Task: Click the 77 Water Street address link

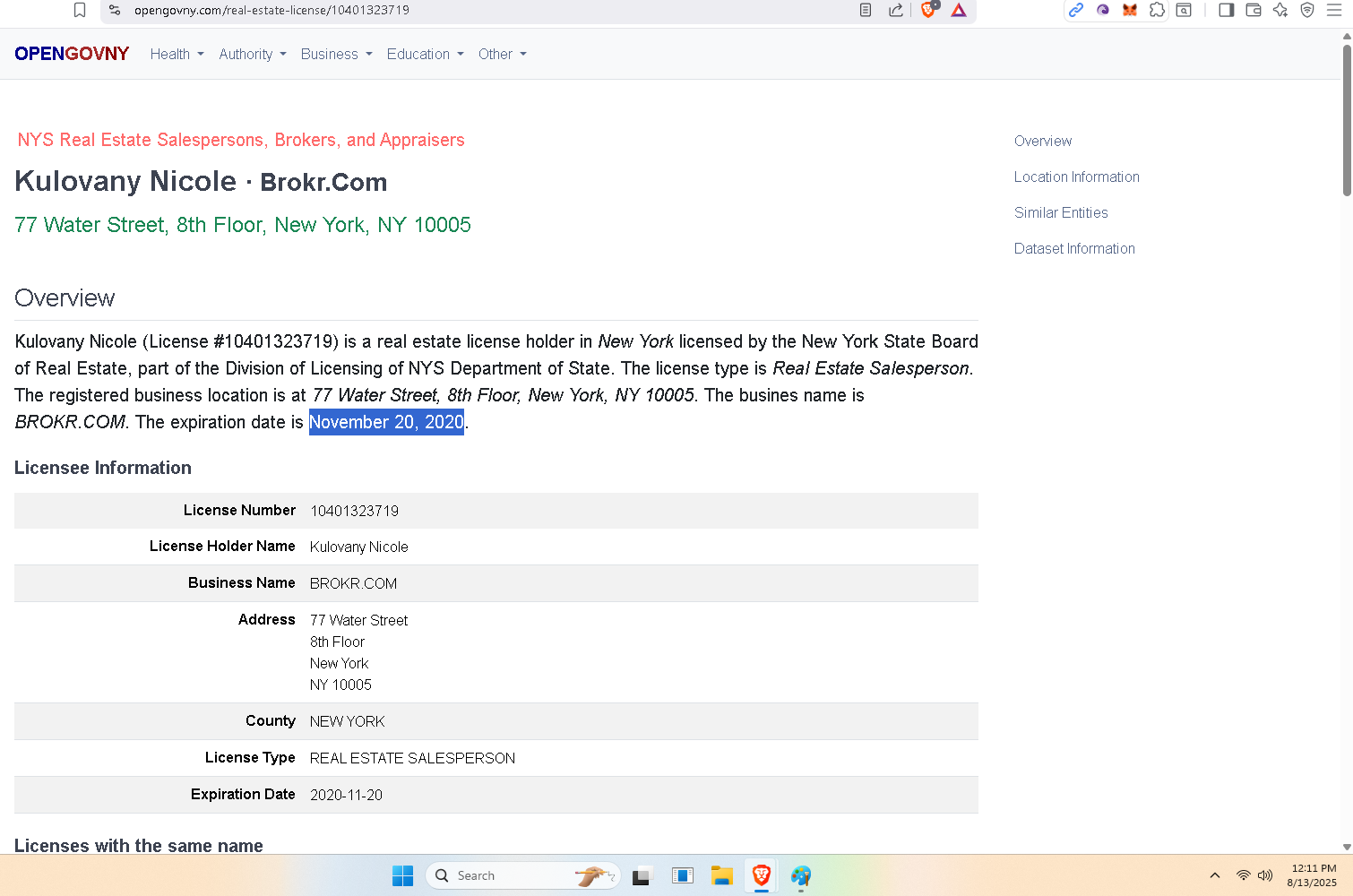Action: click(x=243, y=225)
